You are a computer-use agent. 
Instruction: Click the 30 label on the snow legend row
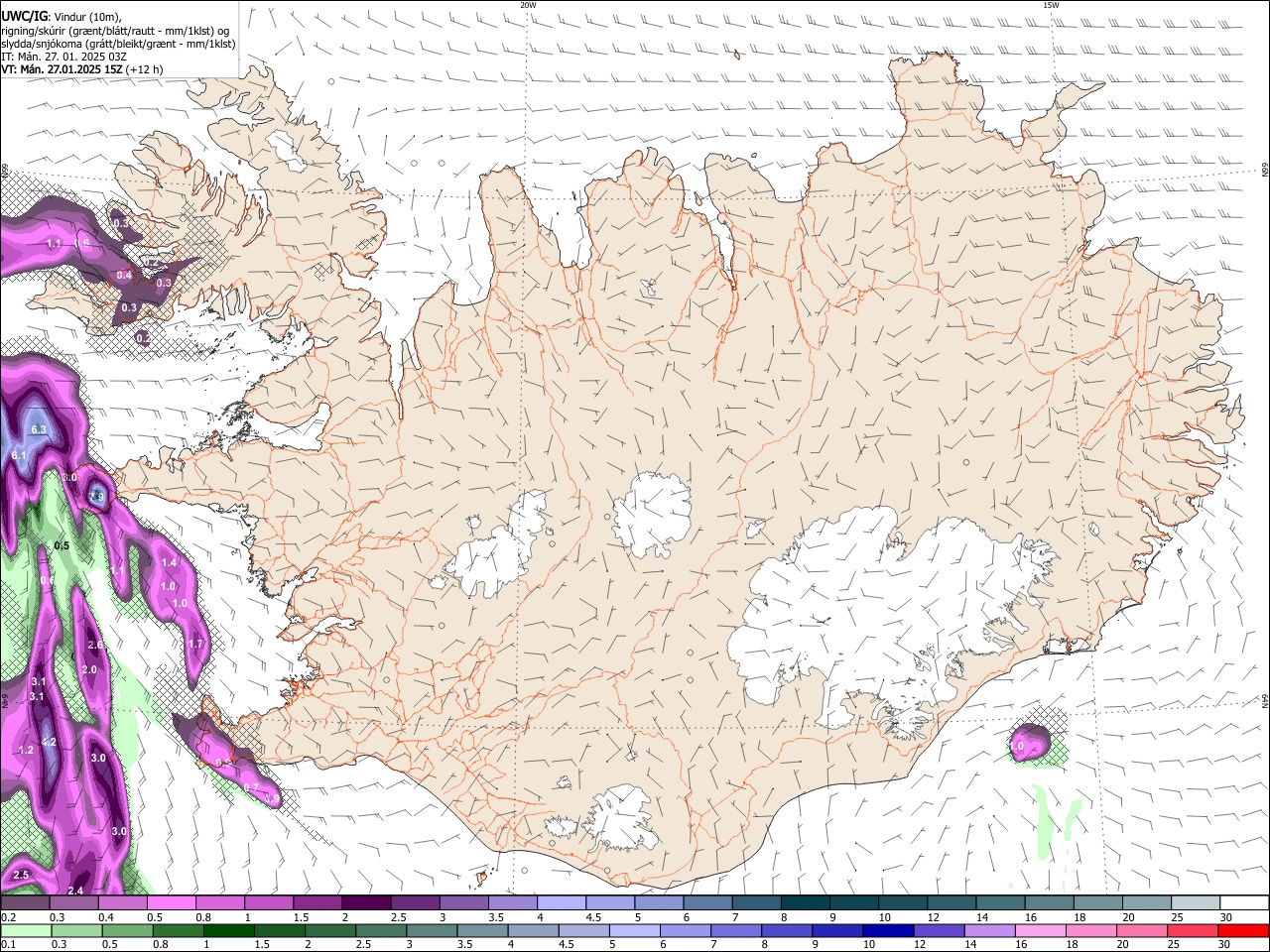point(1226,917)
